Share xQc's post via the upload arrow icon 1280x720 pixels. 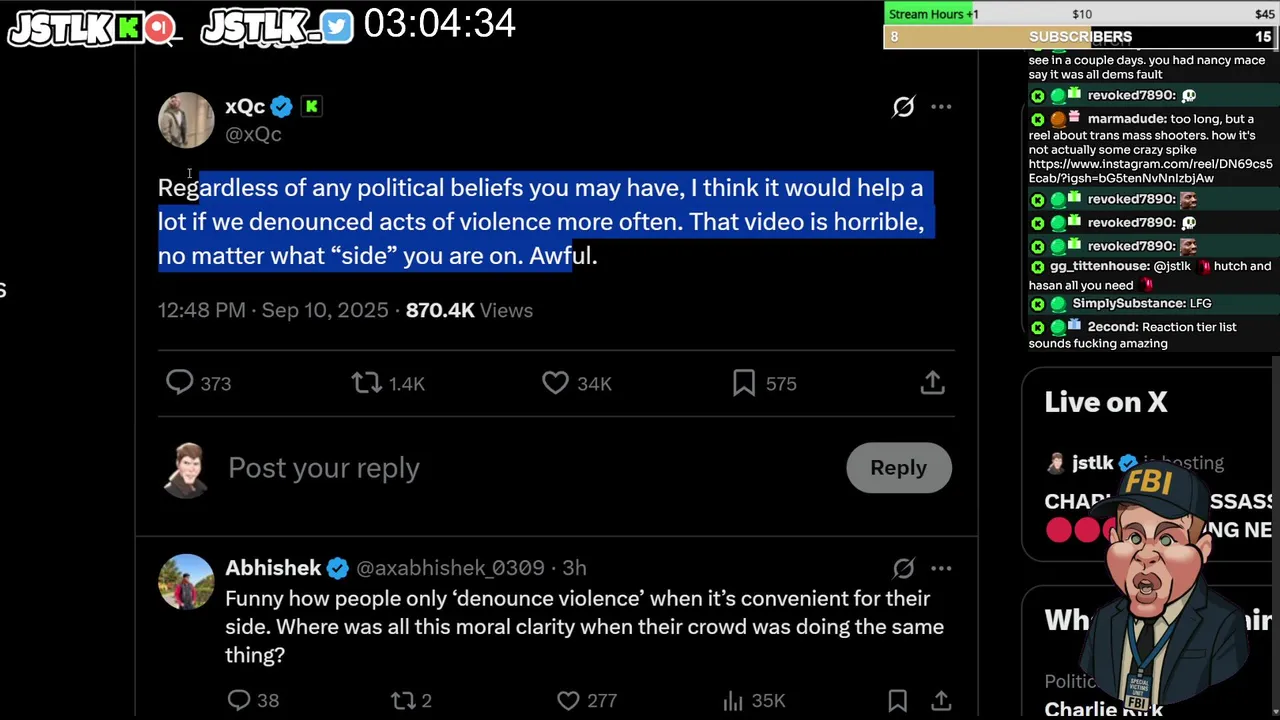coord(932,383)
